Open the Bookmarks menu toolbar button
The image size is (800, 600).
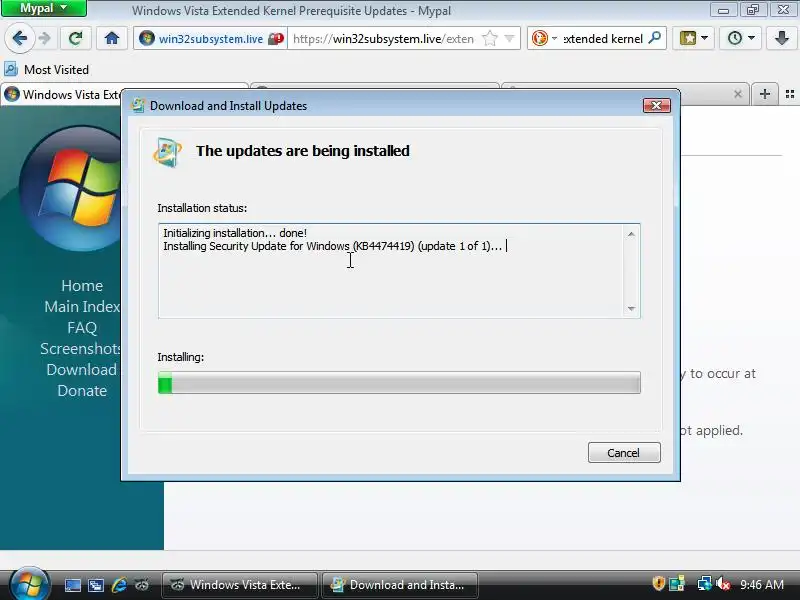pyautogui.click(x=687, y=38)
